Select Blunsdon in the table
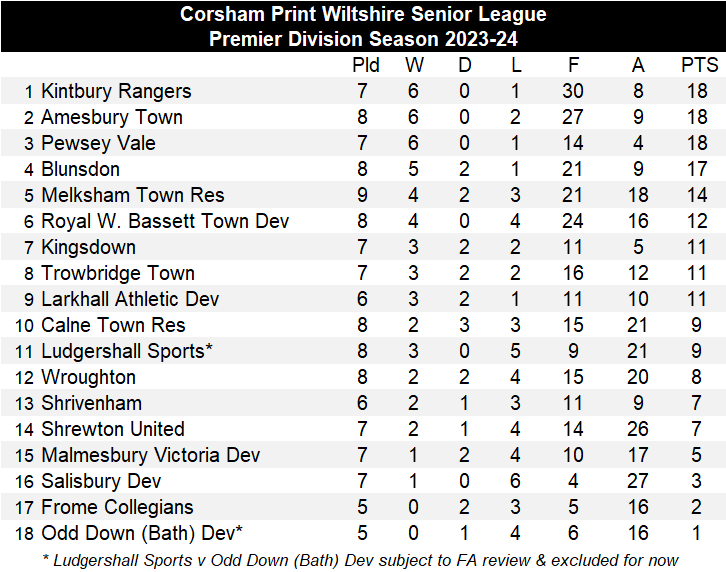 (x=80, y=169)
